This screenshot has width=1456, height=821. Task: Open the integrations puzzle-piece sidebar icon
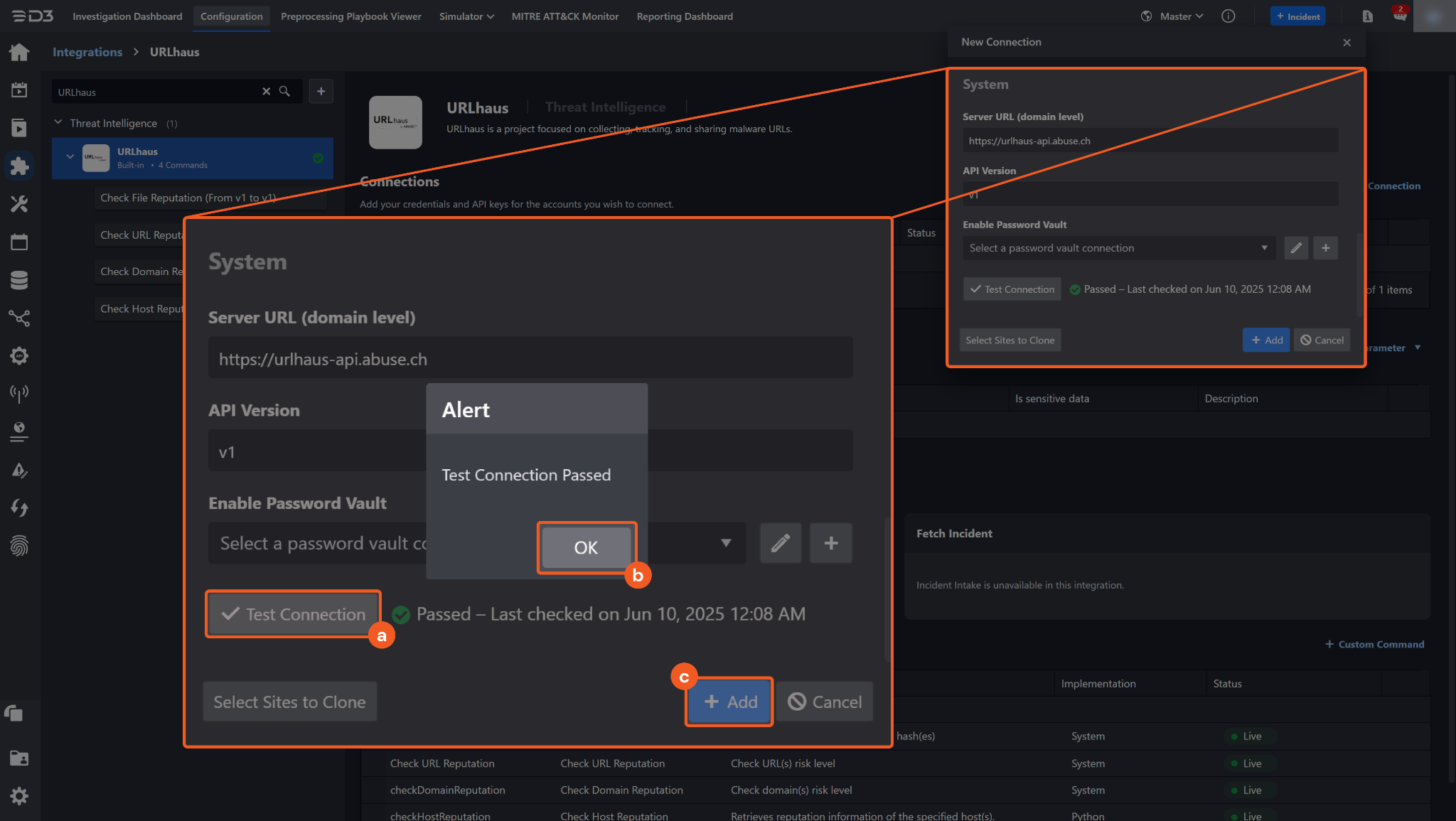pos(19,166)
